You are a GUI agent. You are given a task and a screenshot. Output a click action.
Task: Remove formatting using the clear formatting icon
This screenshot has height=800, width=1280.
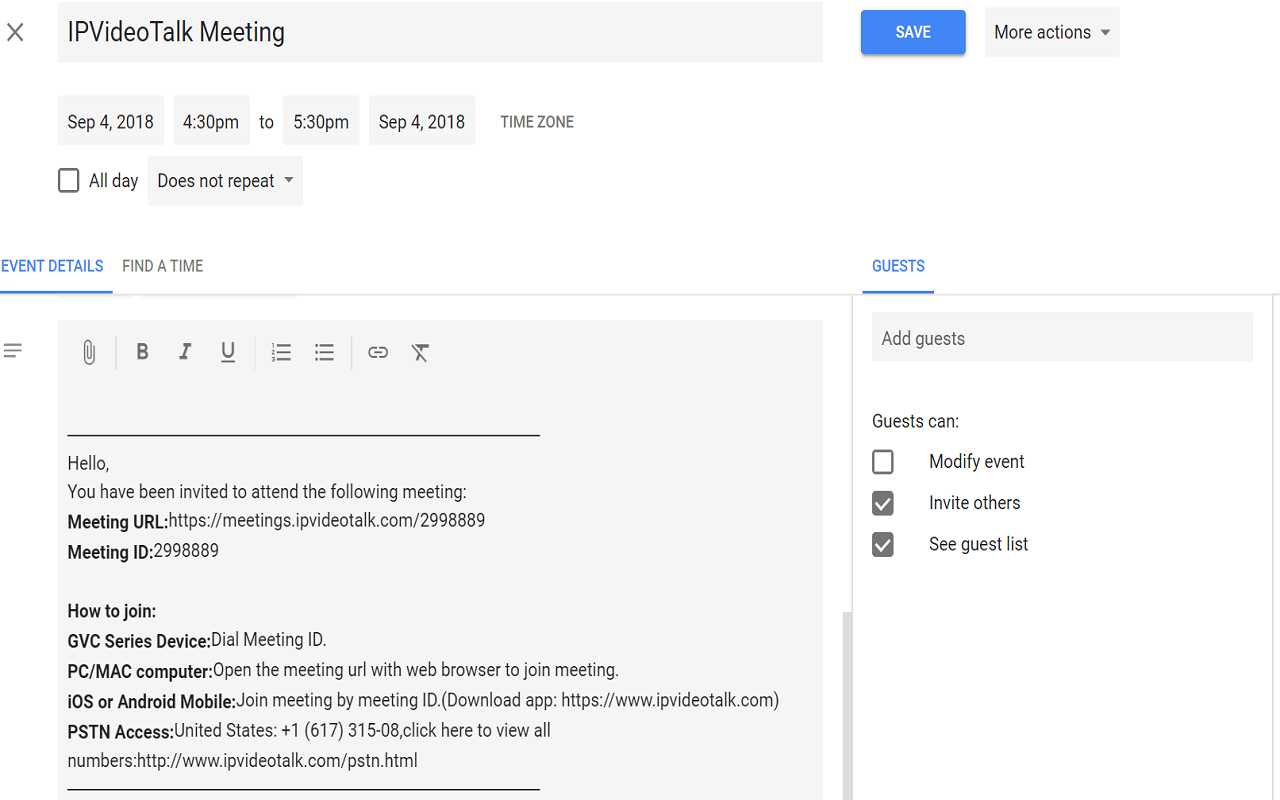click(x=420, y=352)
